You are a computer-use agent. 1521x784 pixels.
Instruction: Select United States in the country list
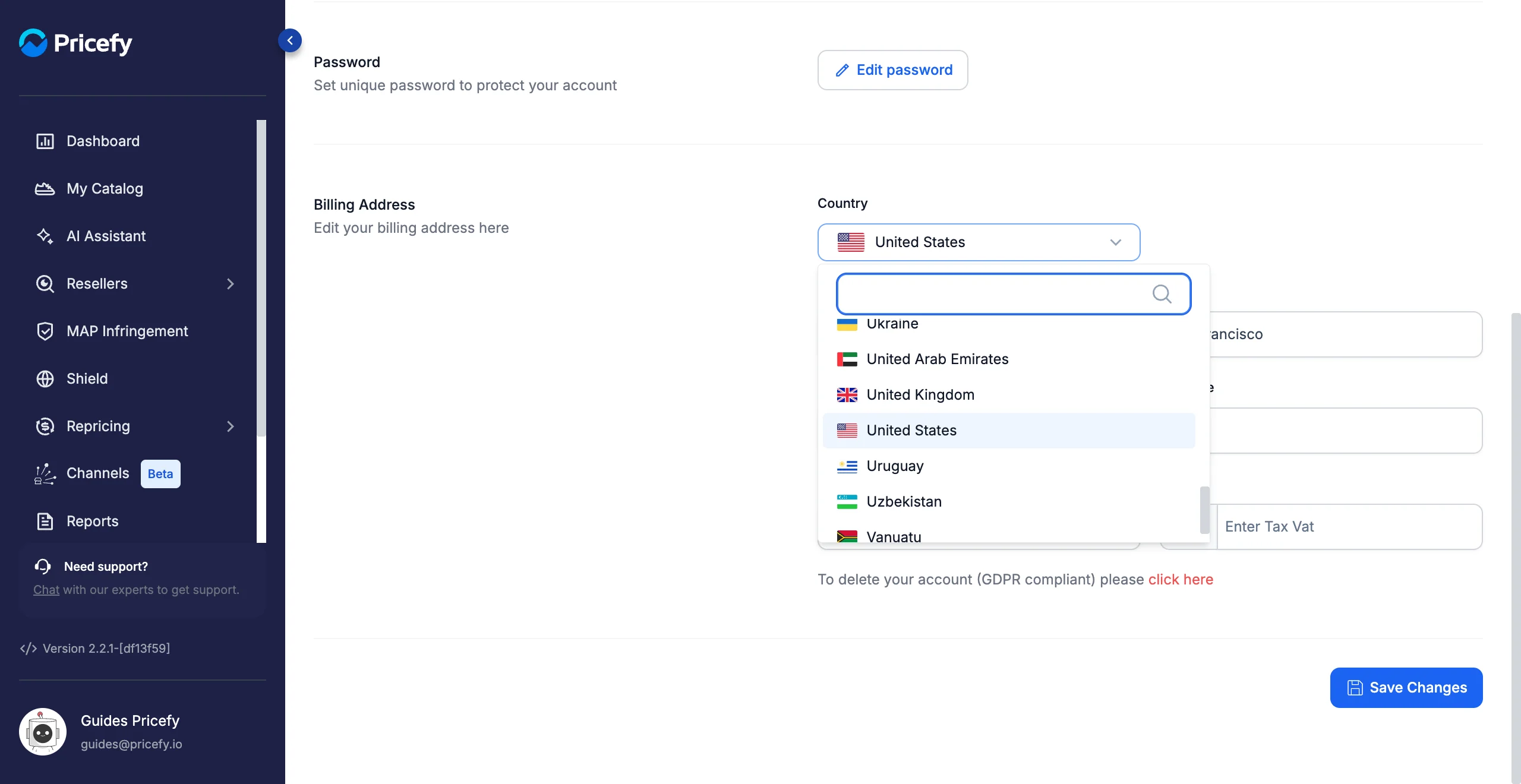click(x=1009, y=431)
